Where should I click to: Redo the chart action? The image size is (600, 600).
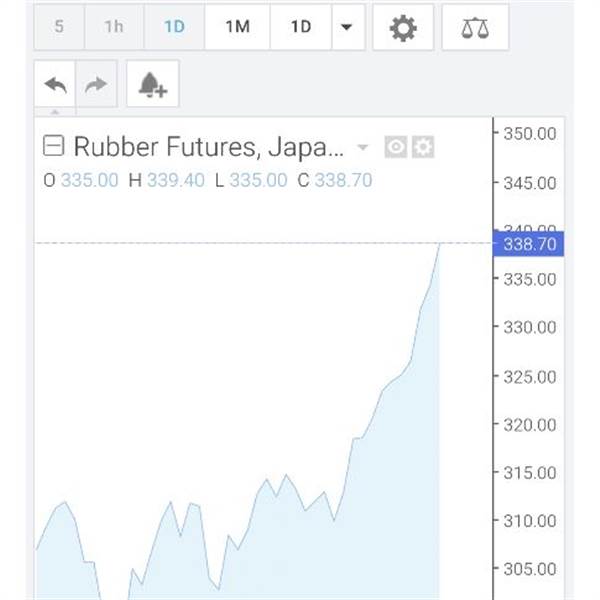click(x=96, y=84)
